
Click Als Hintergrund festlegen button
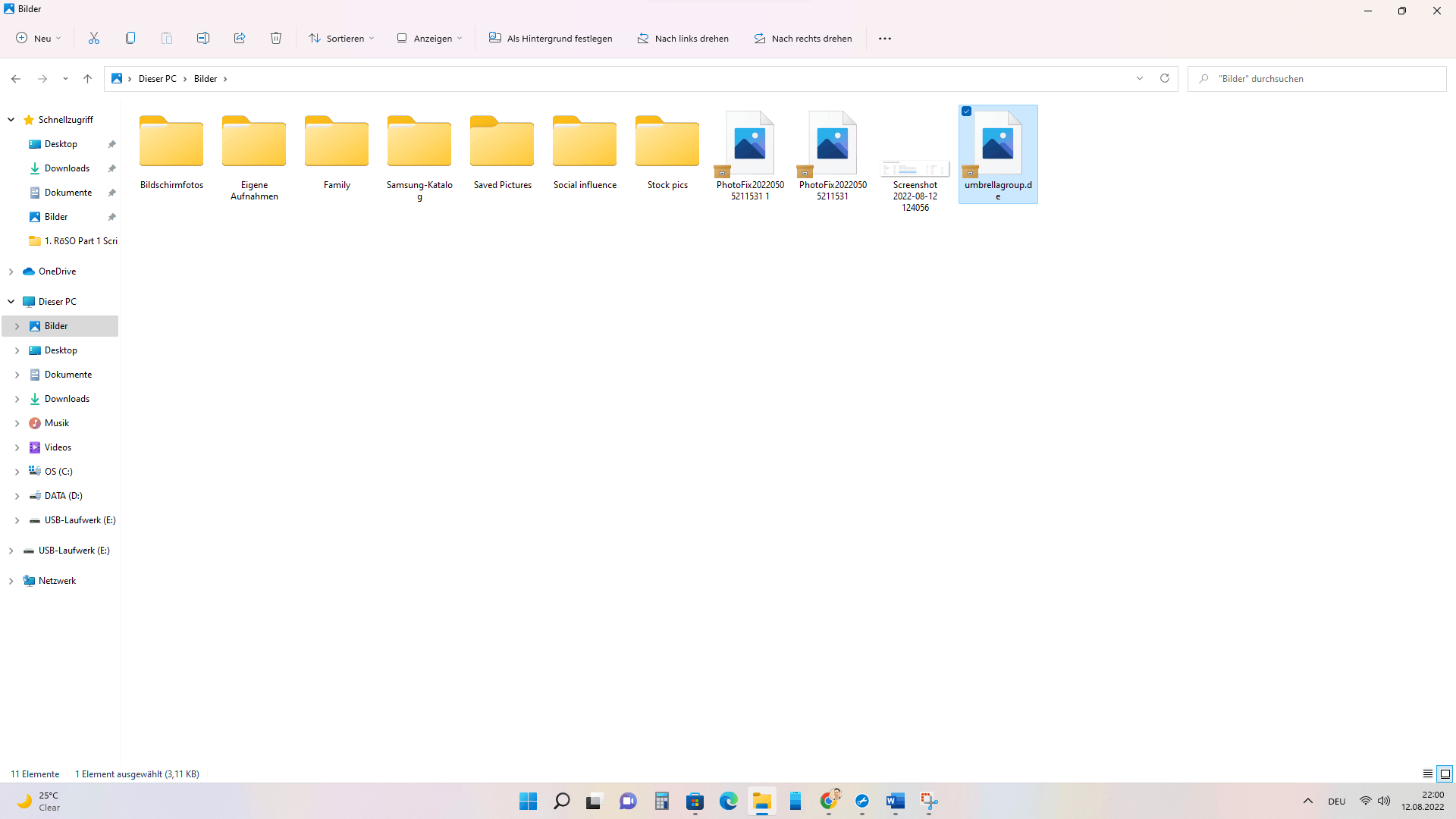coord(551,38)
